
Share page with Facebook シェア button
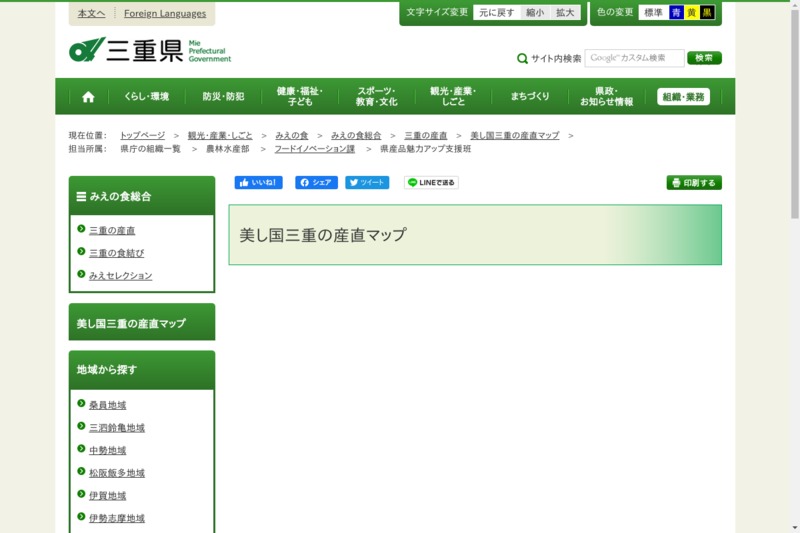click(316, 183)
